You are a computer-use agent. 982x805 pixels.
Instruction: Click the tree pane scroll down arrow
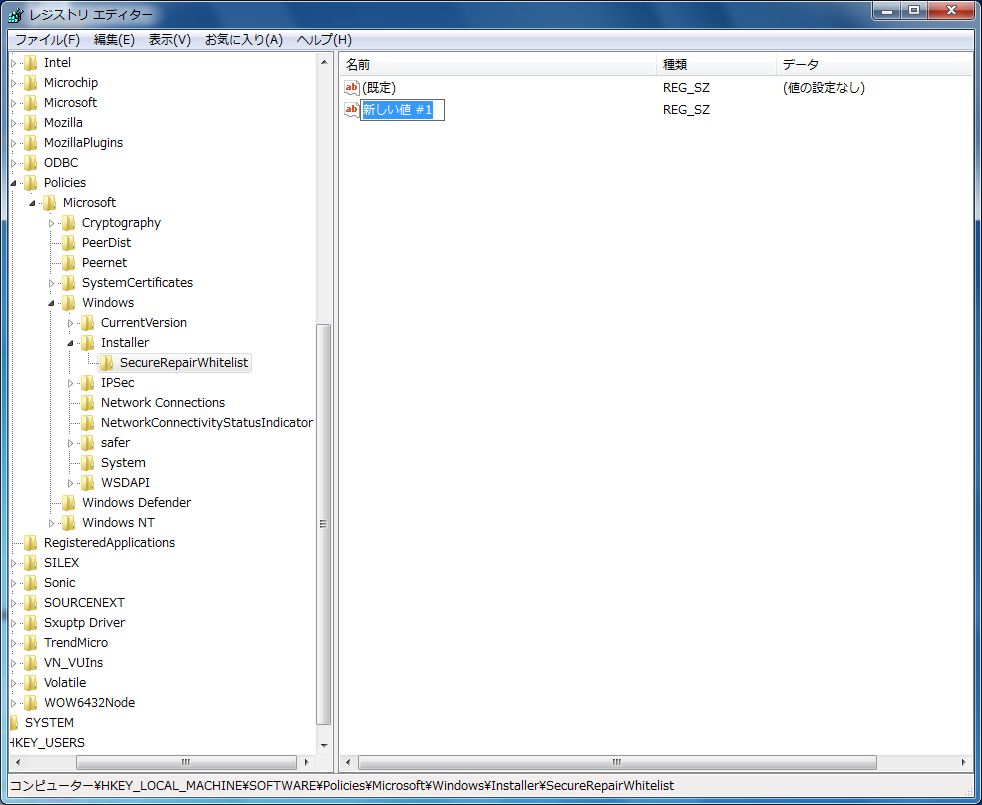tap(324, 745)
